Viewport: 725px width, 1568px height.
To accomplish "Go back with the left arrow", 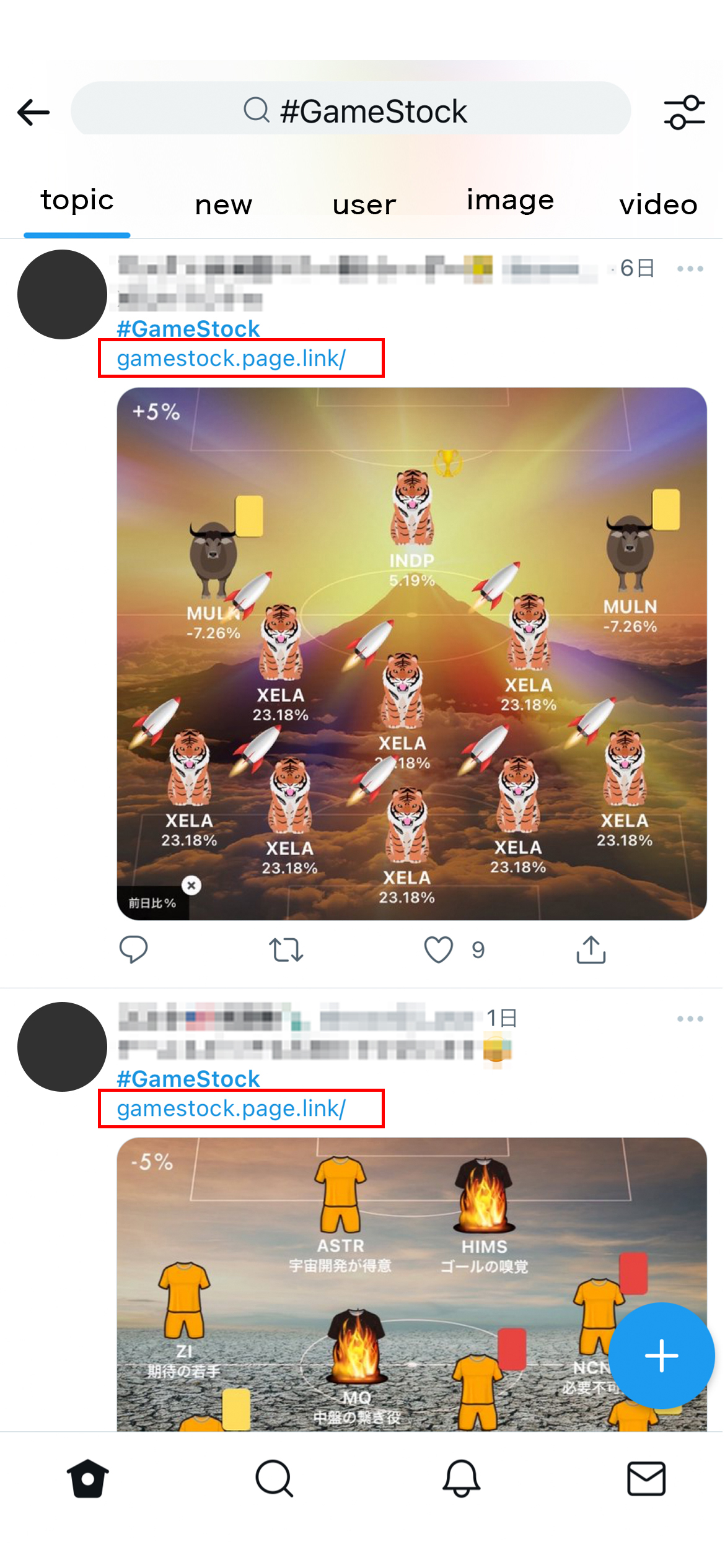I will pyautogui.click(x=33, y=112).
